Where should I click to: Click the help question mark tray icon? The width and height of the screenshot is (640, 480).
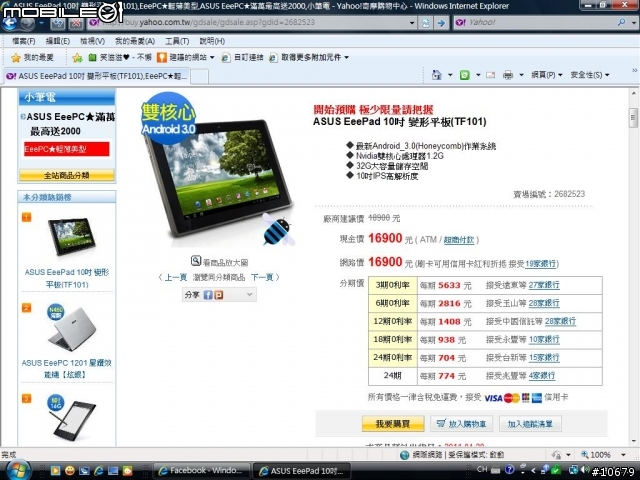coord(509,469)
